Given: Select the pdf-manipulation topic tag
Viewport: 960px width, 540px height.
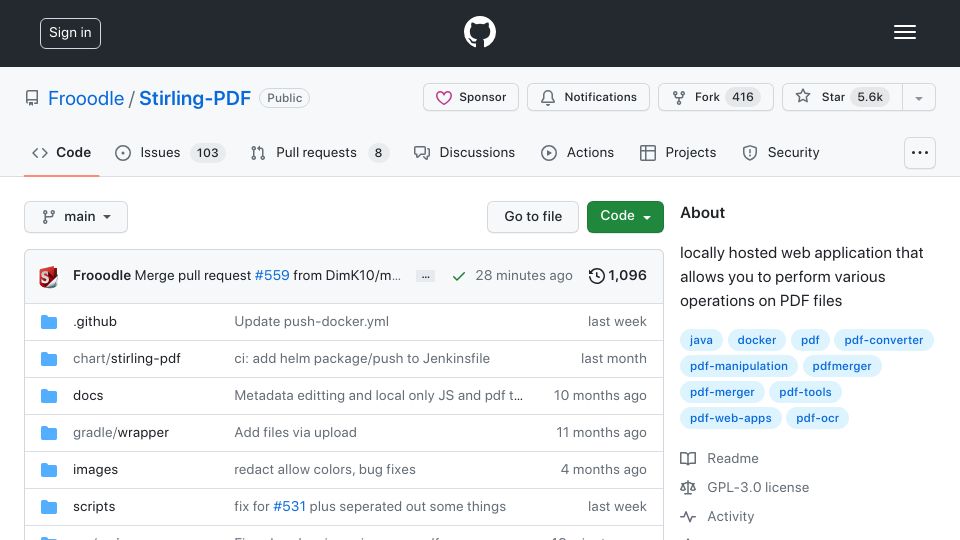Looking at the screenshot, I should tap(738, 366).
